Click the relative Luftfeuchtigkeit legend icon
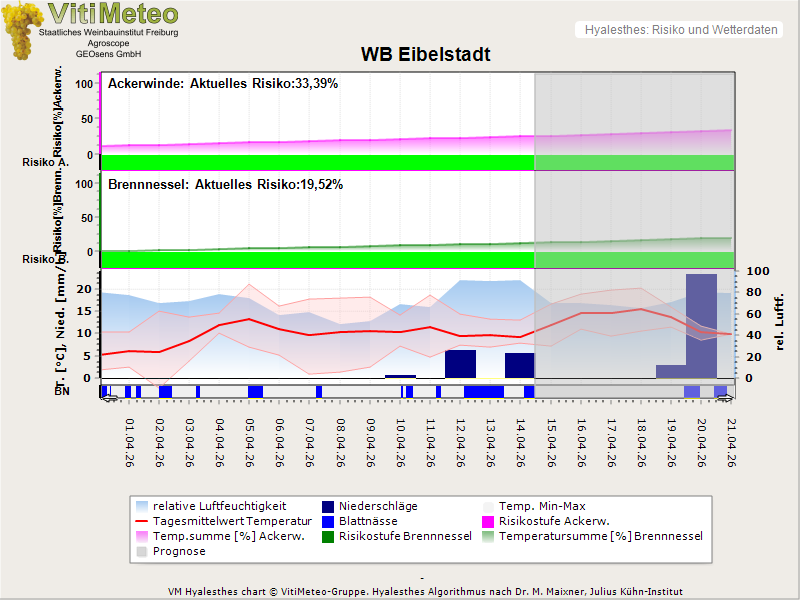 point(141,506)
